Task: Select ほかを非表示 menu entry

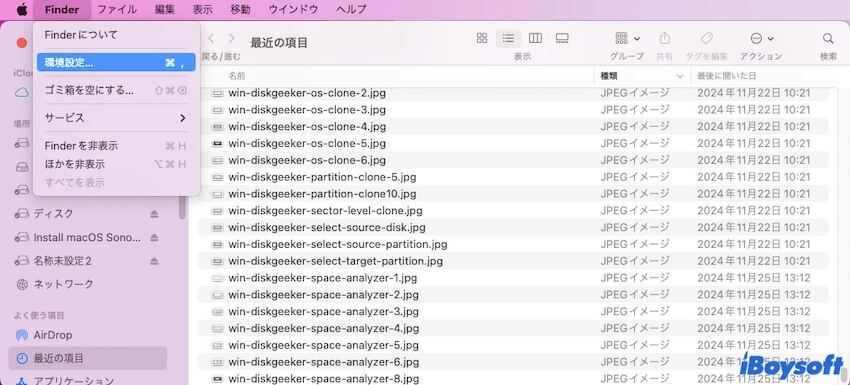Action: click(x=116, y=164)
